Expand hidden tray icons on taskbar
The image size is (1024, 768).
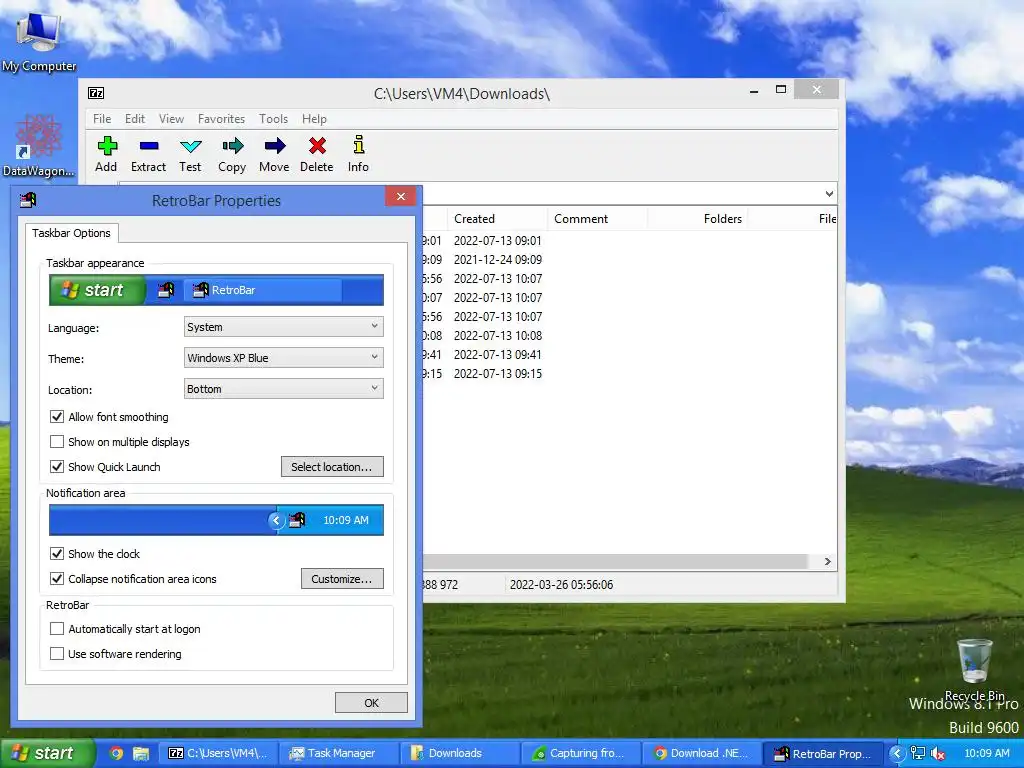pyautogui.click(x=897, y=754)
